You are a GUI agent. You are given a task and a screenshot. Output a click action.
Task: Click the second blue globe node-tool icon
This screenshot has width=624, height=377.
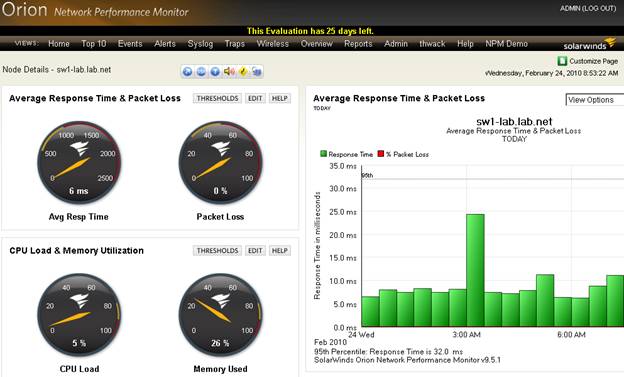coord(201,72)
